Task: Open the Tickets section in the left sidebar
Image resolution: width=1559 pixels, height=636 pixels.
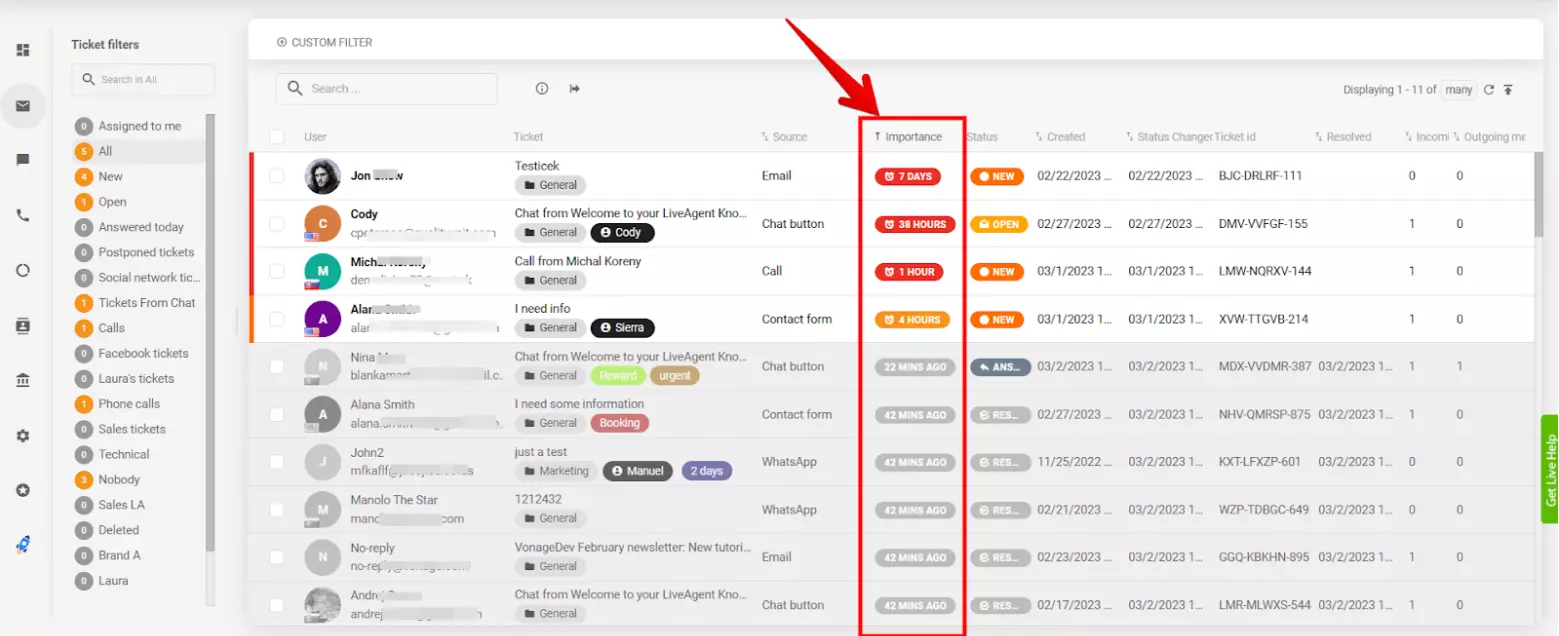Action: click(x=24, y=106)
